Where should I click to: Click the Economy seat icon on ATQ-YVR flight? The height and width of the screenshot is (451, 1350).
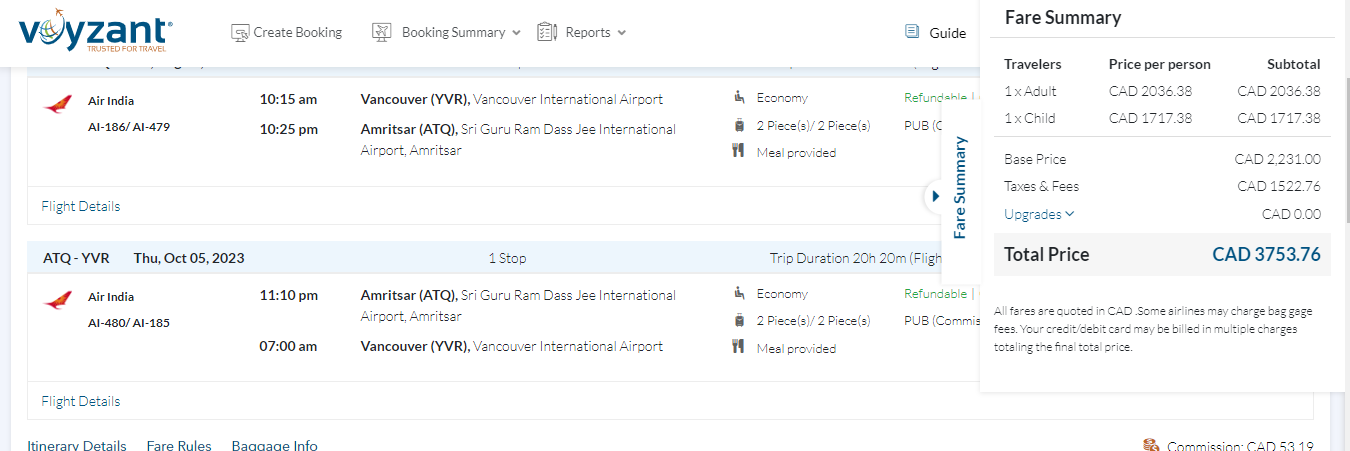tap(739, 293)
